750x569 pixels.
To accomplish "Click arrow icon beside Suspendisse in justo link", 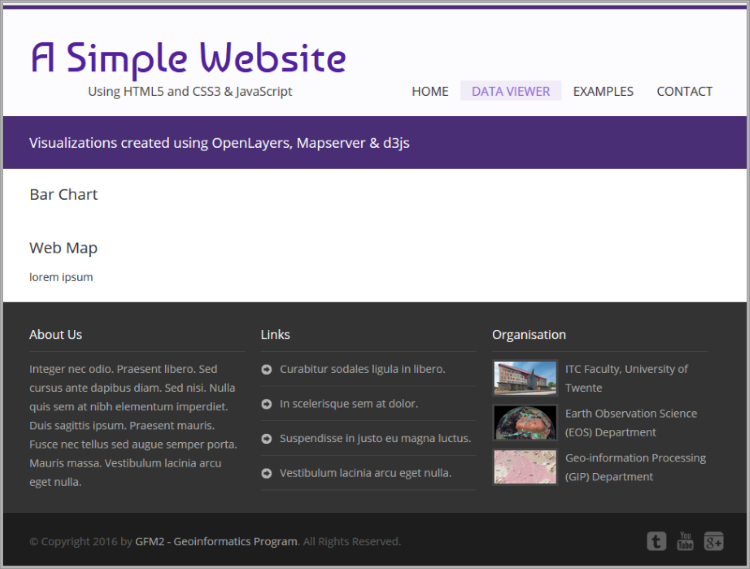I will tap(266, 438).
